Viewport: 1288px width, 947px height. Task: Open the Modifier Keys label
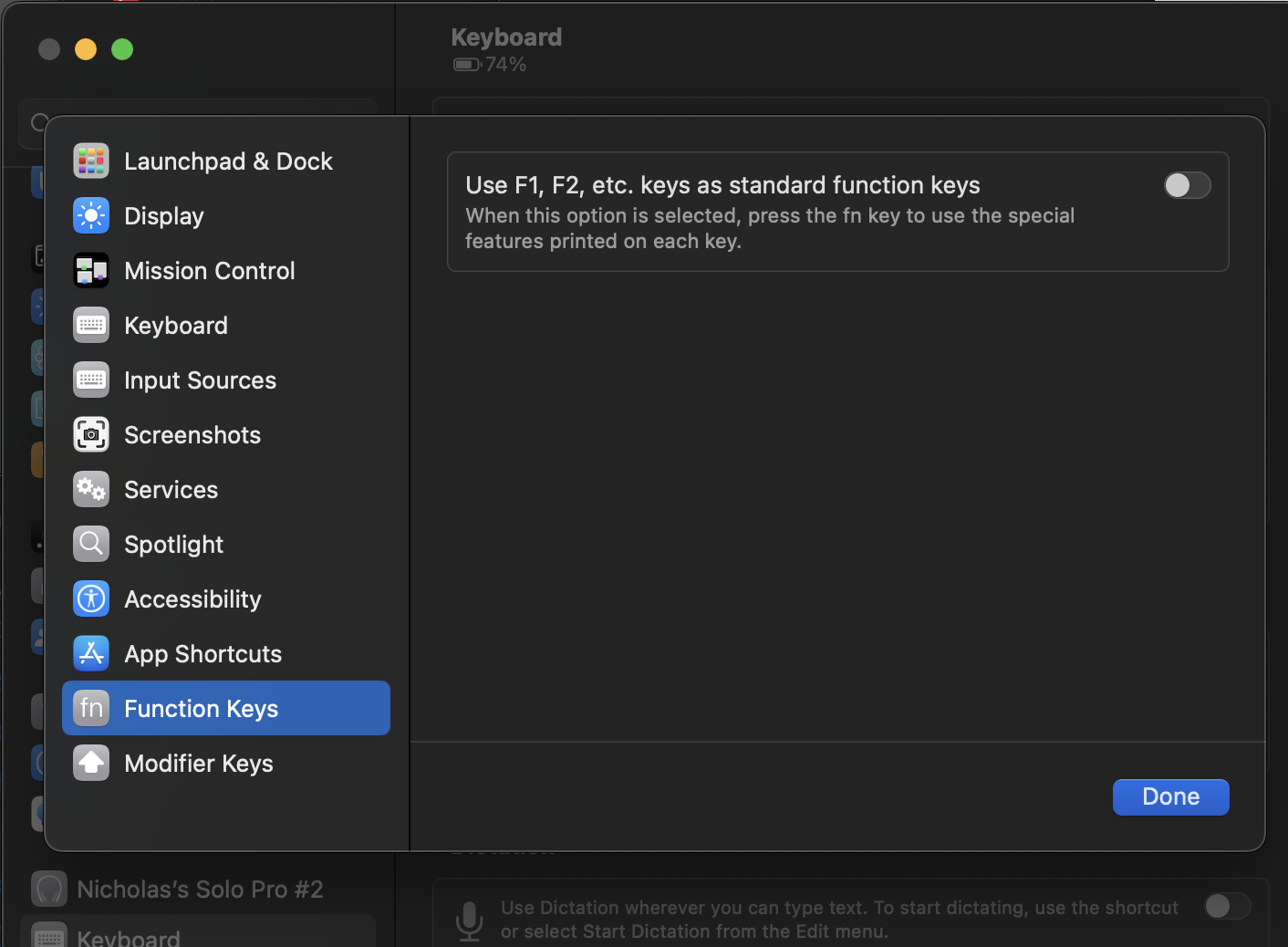pos(199,764)
